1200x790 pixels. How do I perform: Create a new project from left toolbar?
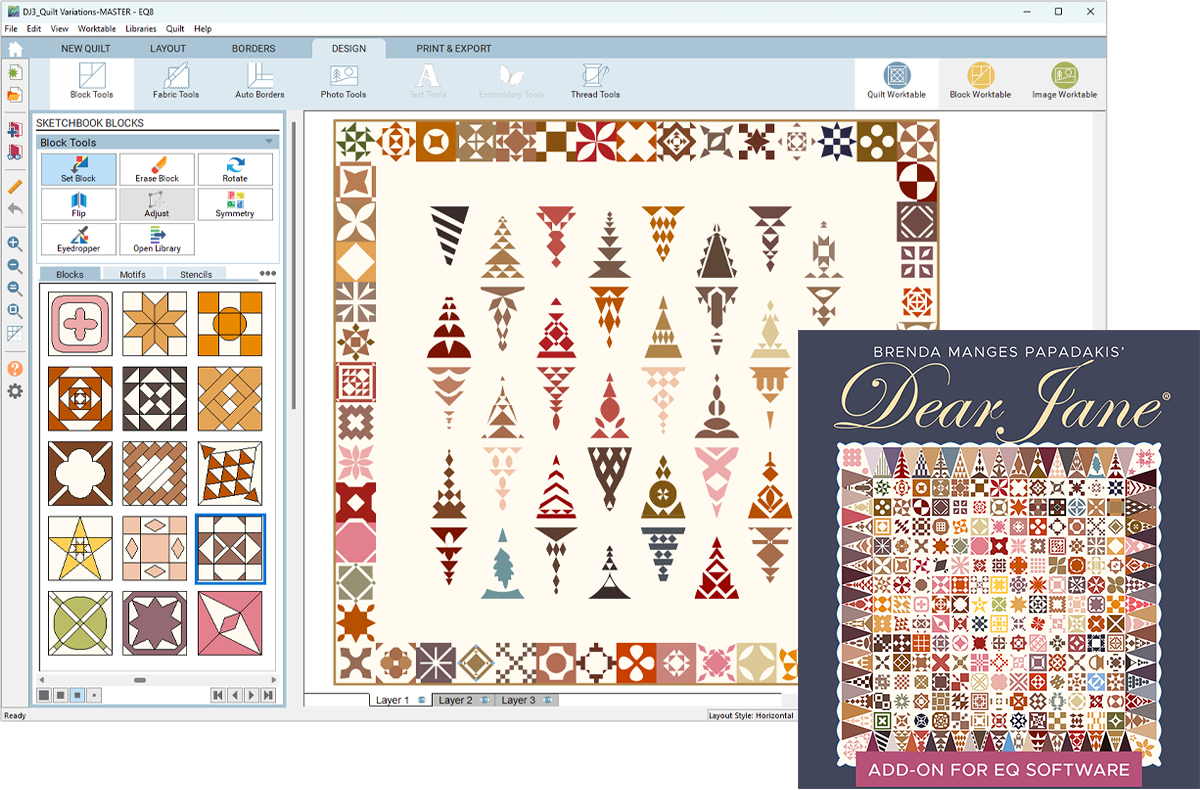coord(15,73)
